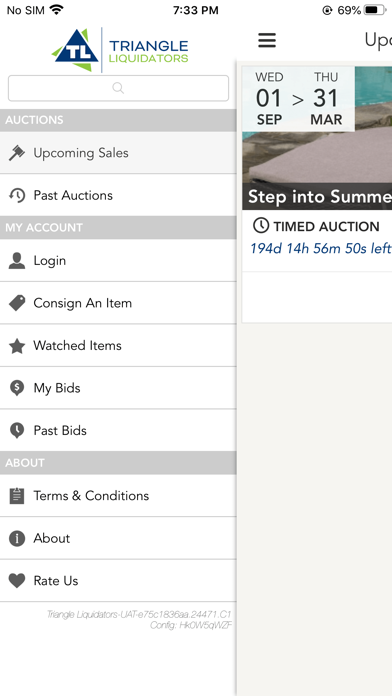Viewport: 392px width, 696px height.
Task: Open the Step into Summer auction thumbnail
Action: click(317, 138)
